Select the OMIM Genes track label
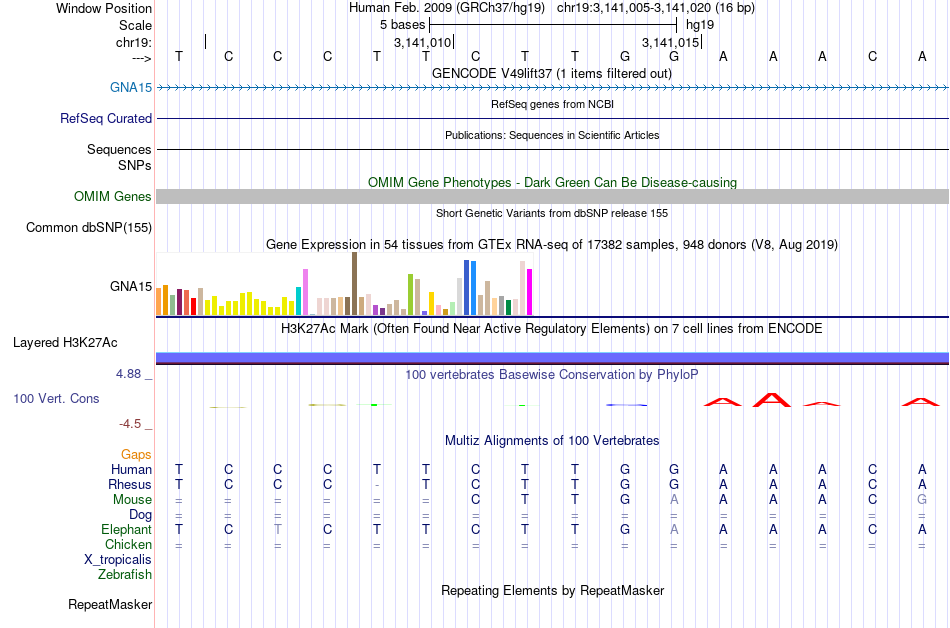 click(x=113, y=197)
